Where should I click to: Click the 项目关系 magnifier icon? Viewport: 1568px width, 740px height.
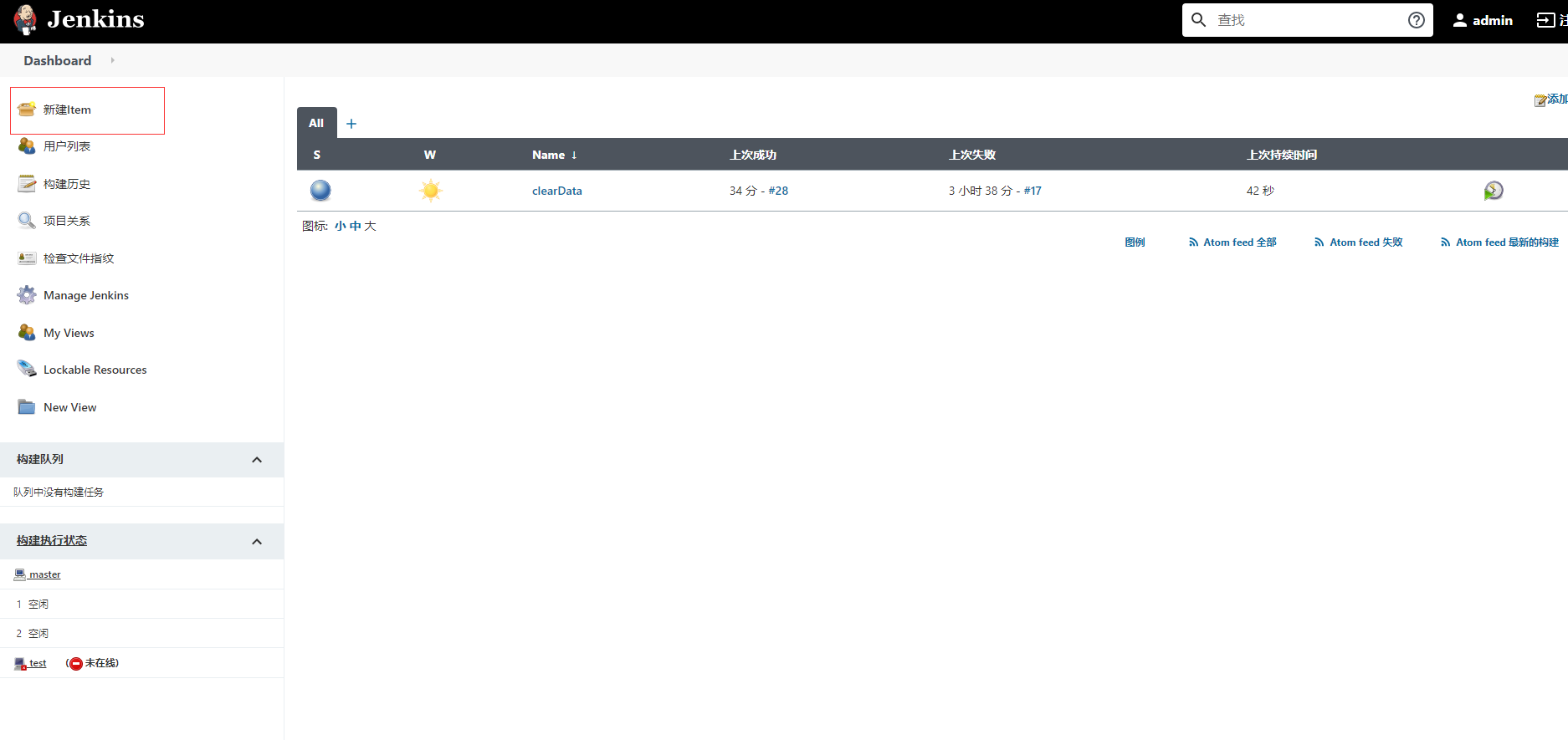[27, 221]
